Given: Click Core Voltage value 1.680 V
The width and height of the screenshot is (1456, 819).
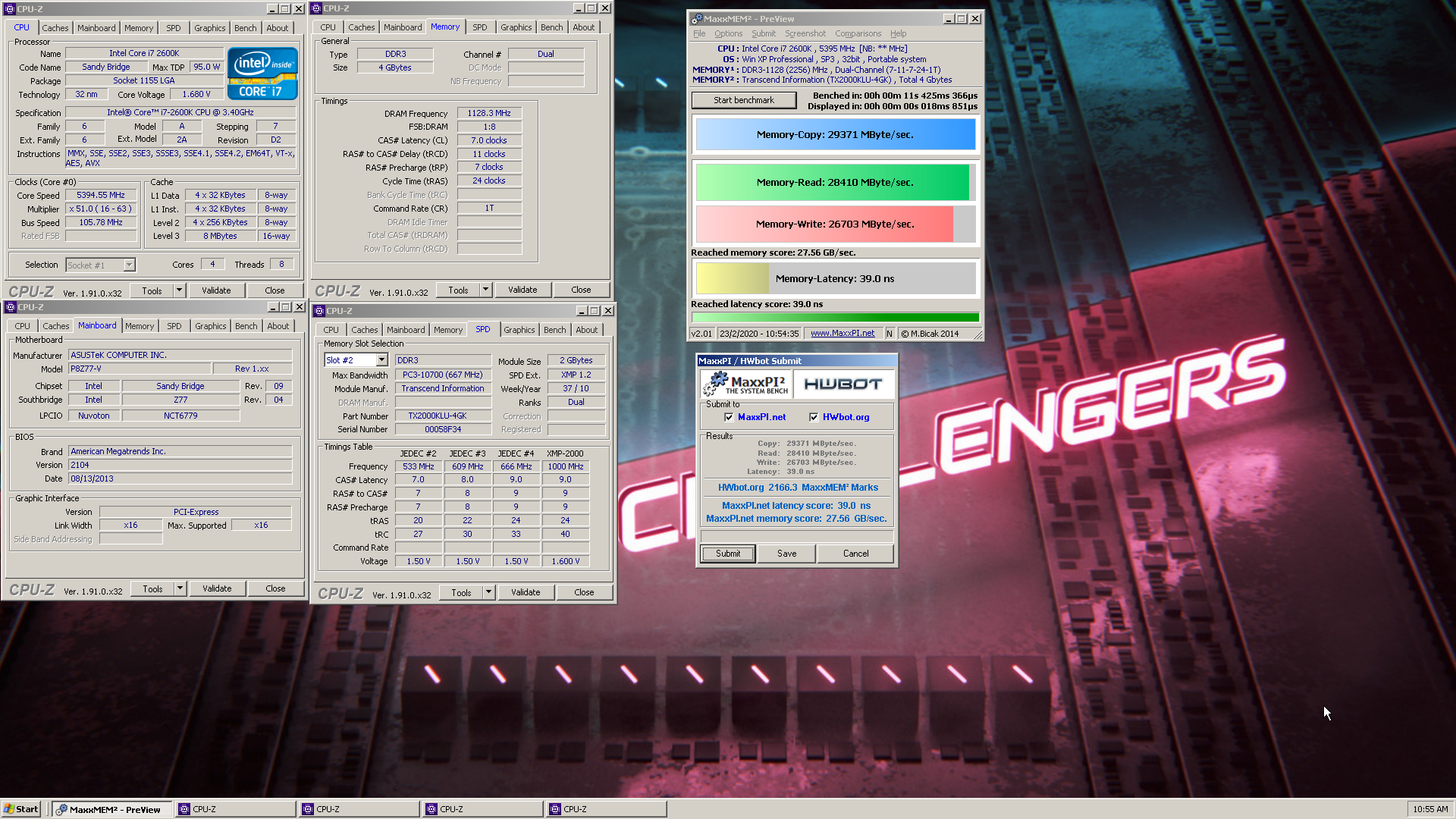Looking at the screenshot, I should coord(196,95).
